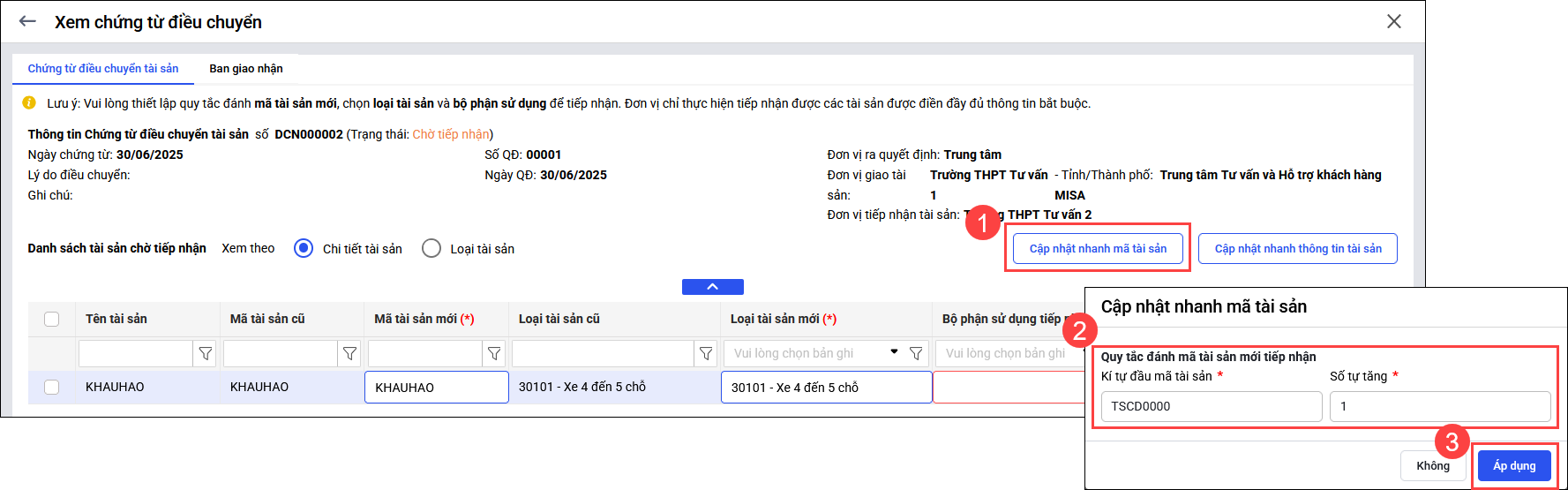1568x490 pixels.
Task: Click the filter icon under Tên tài sản
Action: coord(206,353)
